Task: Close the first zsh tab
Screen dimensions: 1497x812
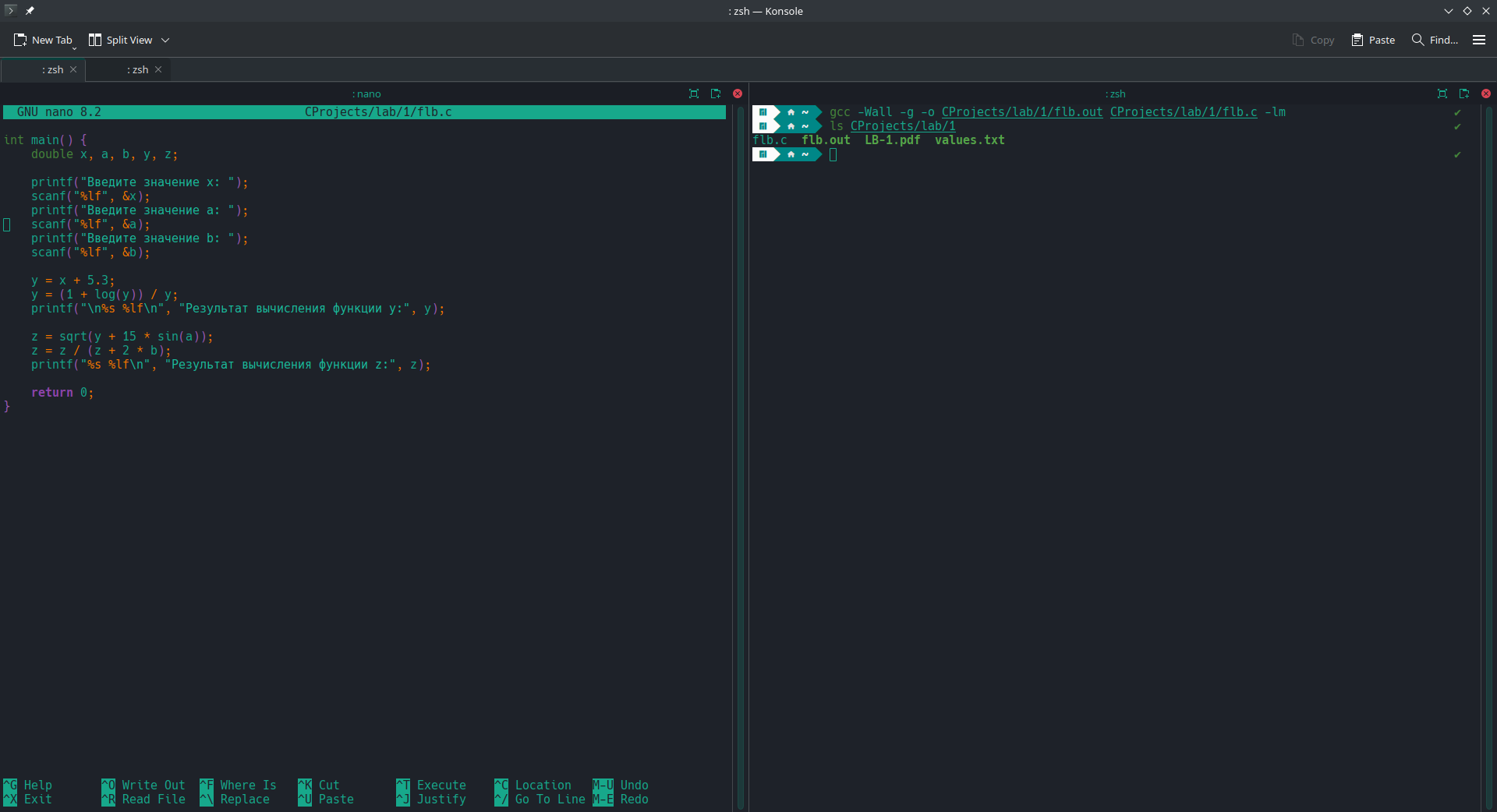Action: pyautogui.click(x=73, y=69)
